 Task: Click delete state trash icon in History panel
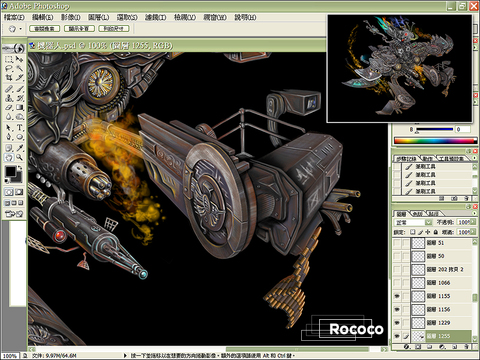pyautogui.click(x=467, y=199)
